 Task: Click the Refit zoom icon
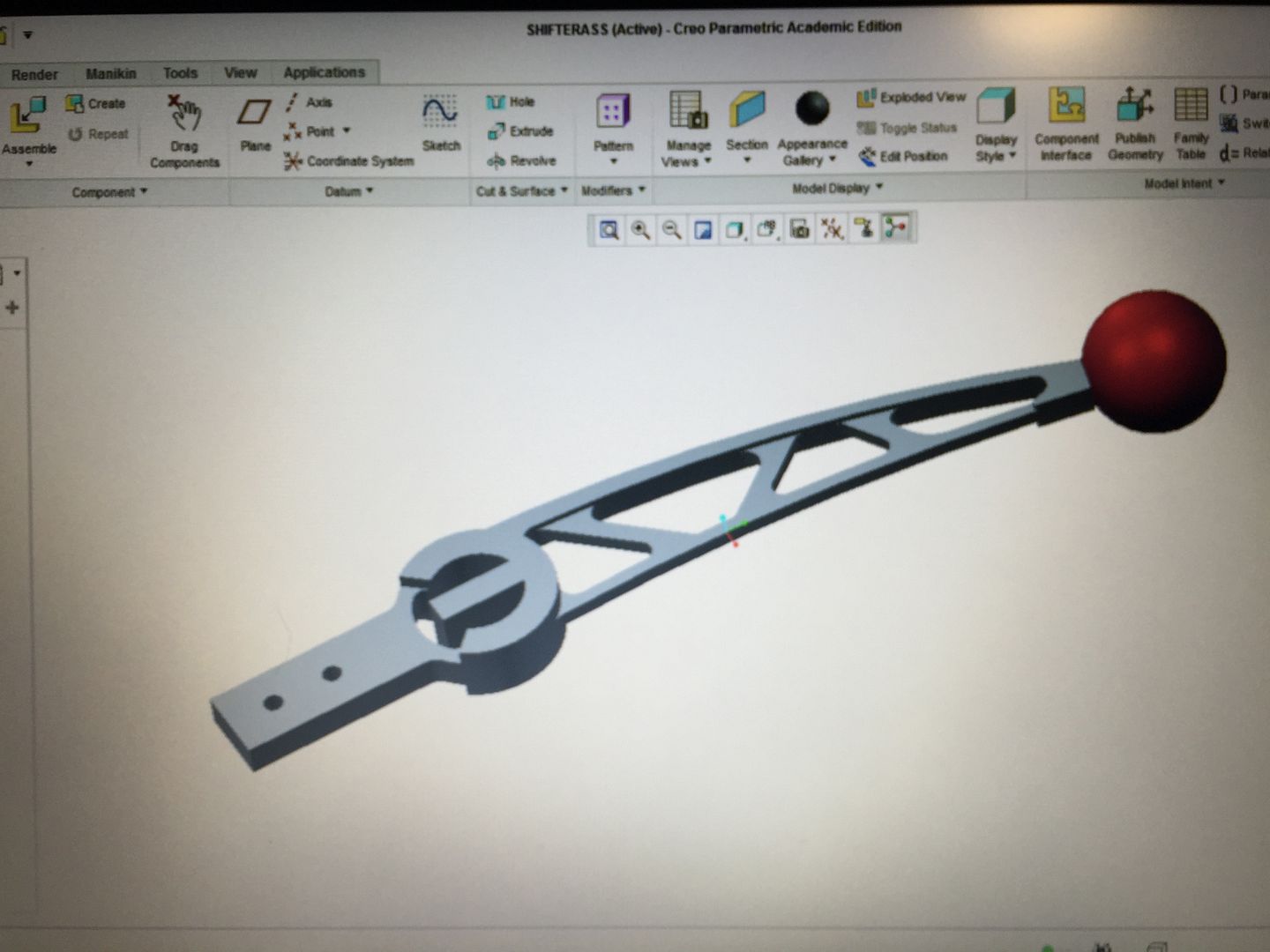[609, 230]
